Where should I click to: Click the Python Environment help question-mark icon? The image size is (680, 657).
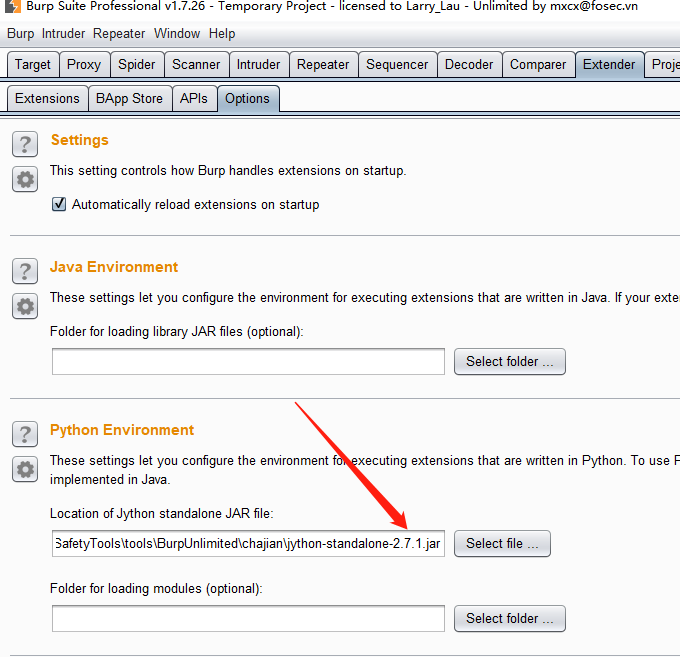pos(25,434)
